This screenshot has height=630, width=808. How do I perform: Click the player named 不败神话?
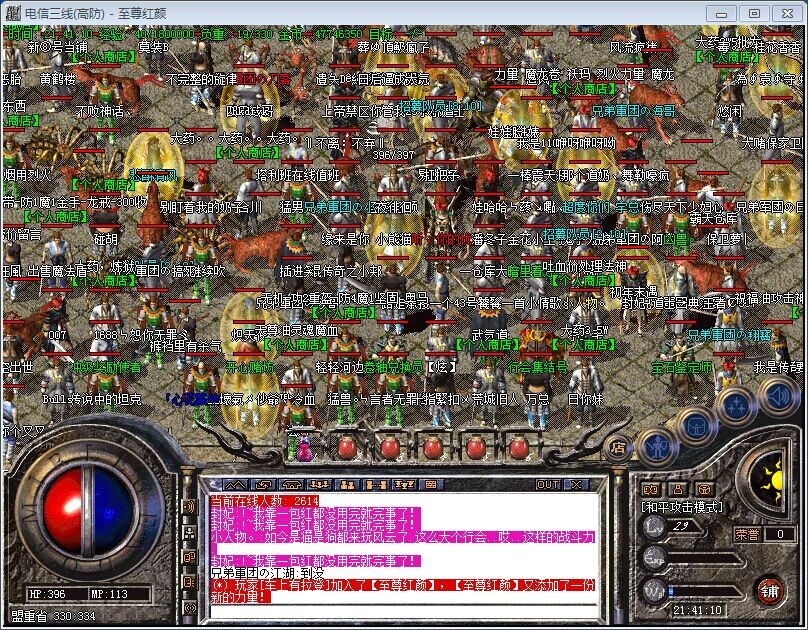(101, 111)
